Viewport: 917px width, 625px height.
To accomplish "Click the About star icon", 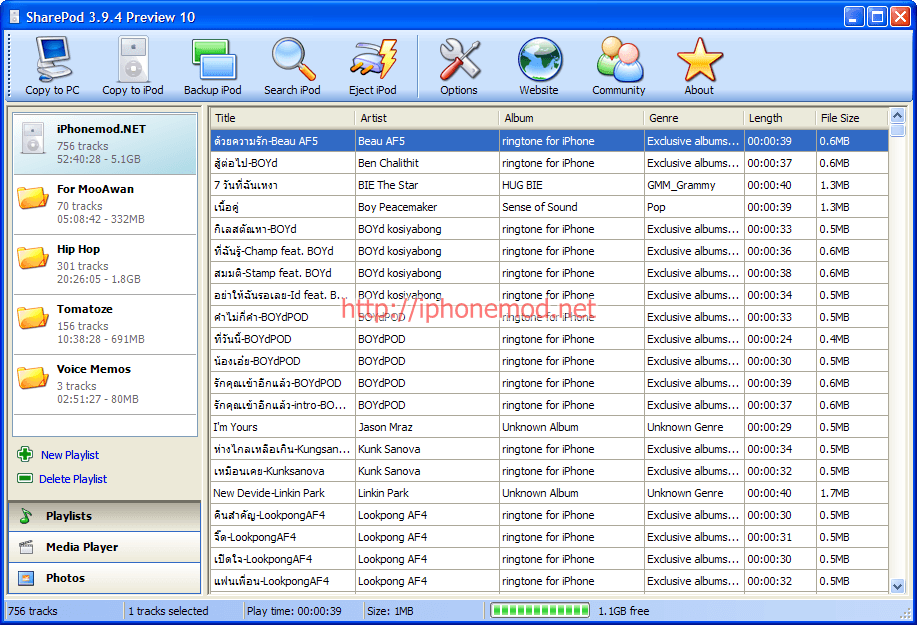I will (x=699, y=60).
